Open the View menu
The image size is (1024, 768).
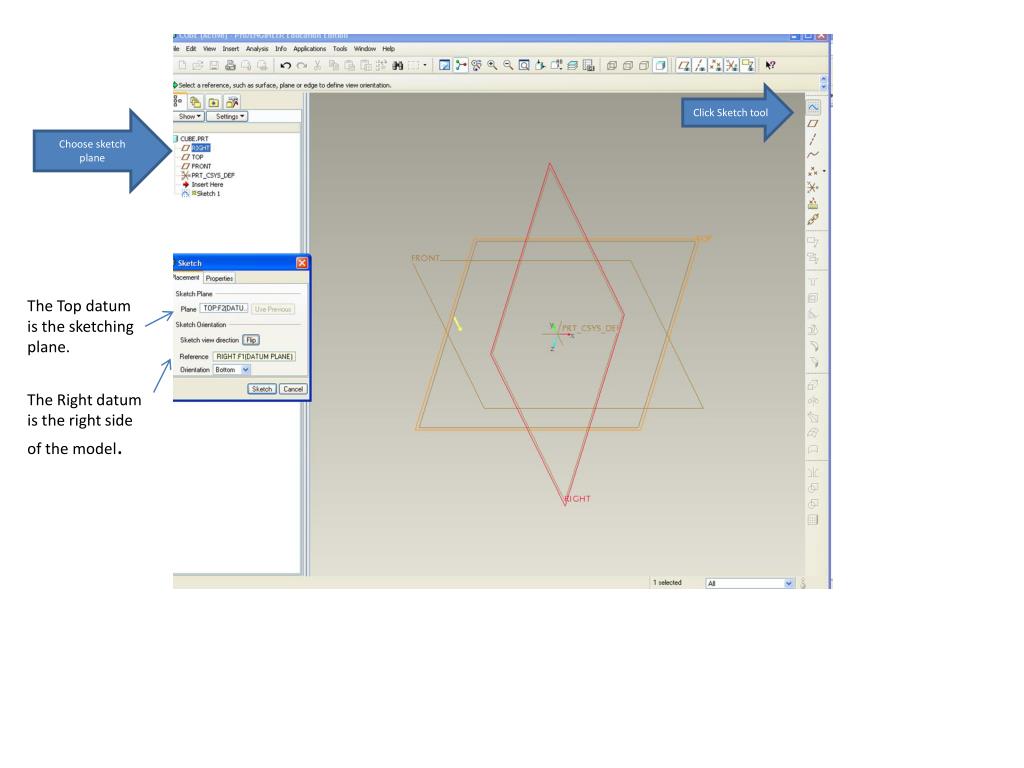pyautogui.click(x=209, y=49)
